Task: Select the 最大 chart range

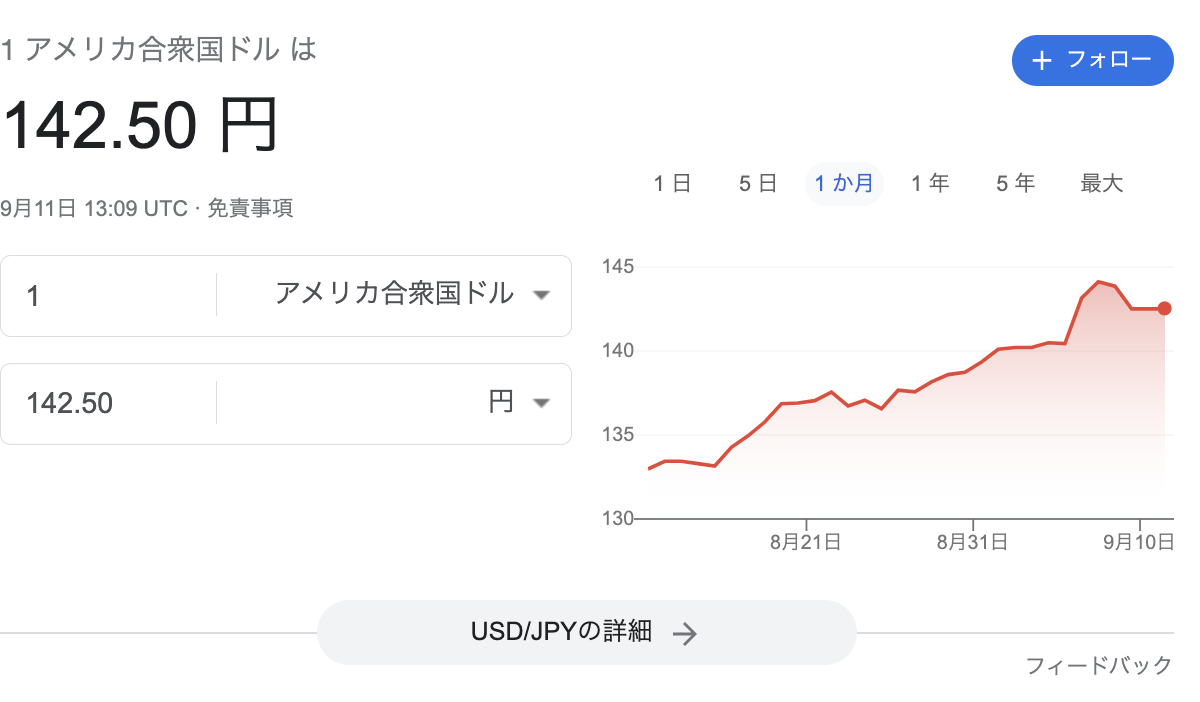Action: tap(1102, 184)
